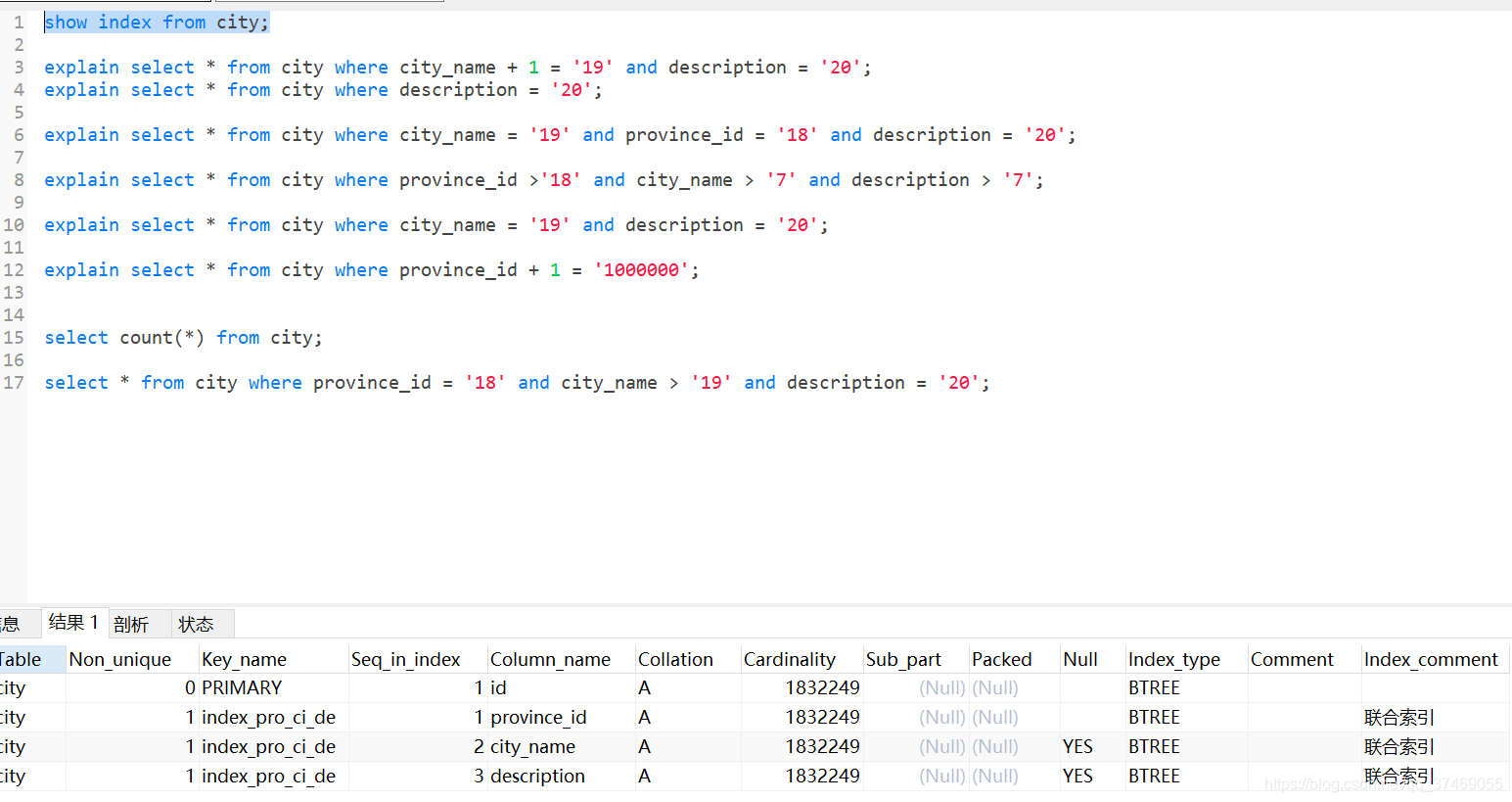The width and height of the screenshot is (1512, 802).
Task: Click index_pro_ci_de cell in city_name row
Action: 274,746
